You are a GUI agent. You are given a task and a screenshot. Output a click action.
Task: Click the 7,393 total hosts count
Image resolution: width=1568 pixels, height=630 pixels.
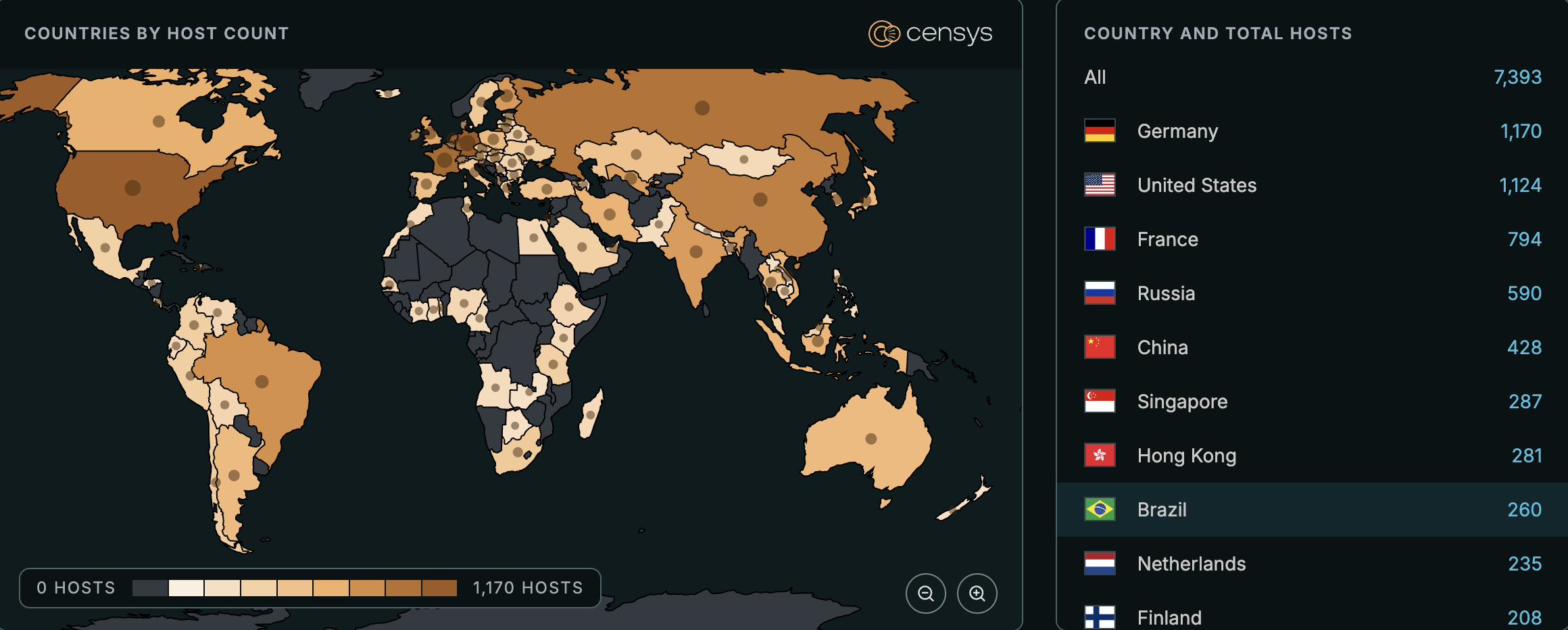[1517, 77]
